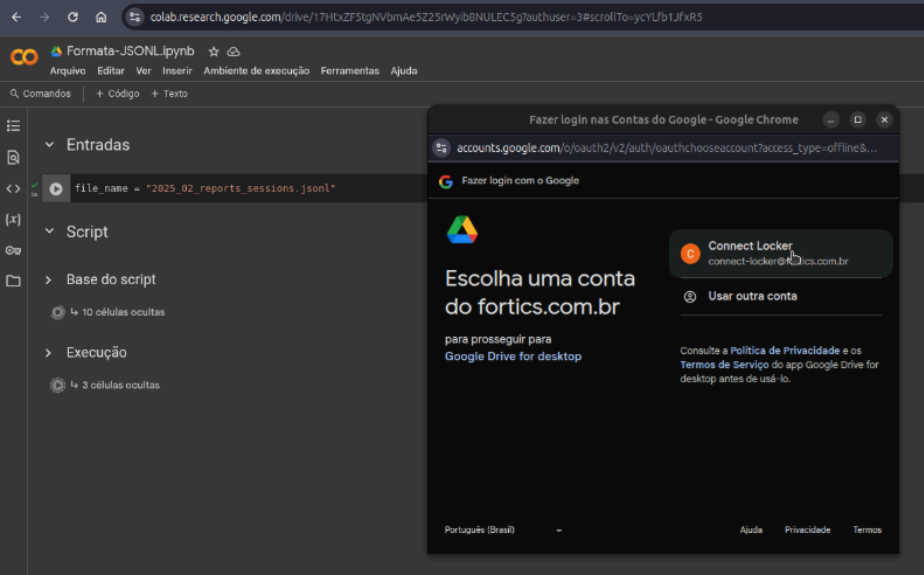Open the Arquivo menu
The width and height of the screenshot is (924, 575).
tap(68, 71)
